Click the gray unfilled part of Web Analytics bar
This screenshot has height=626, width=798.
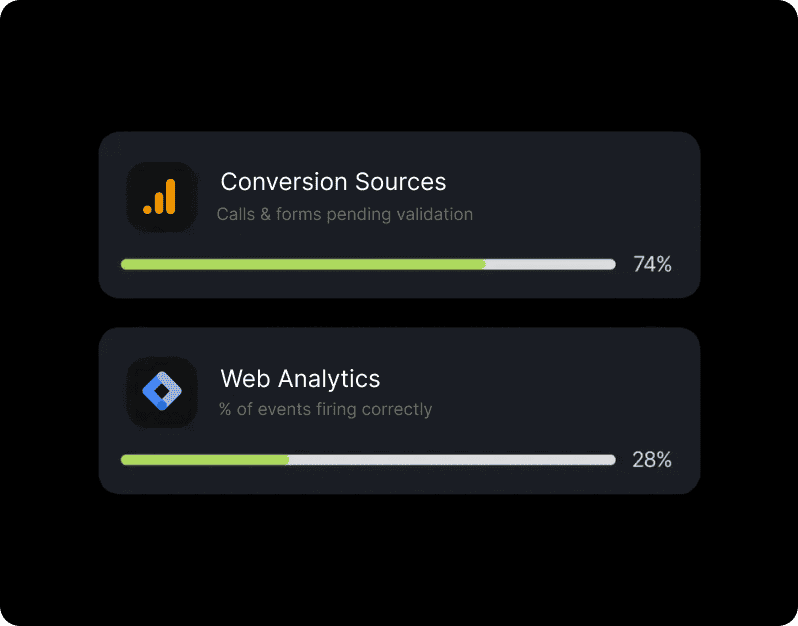(x=450, y=460)
